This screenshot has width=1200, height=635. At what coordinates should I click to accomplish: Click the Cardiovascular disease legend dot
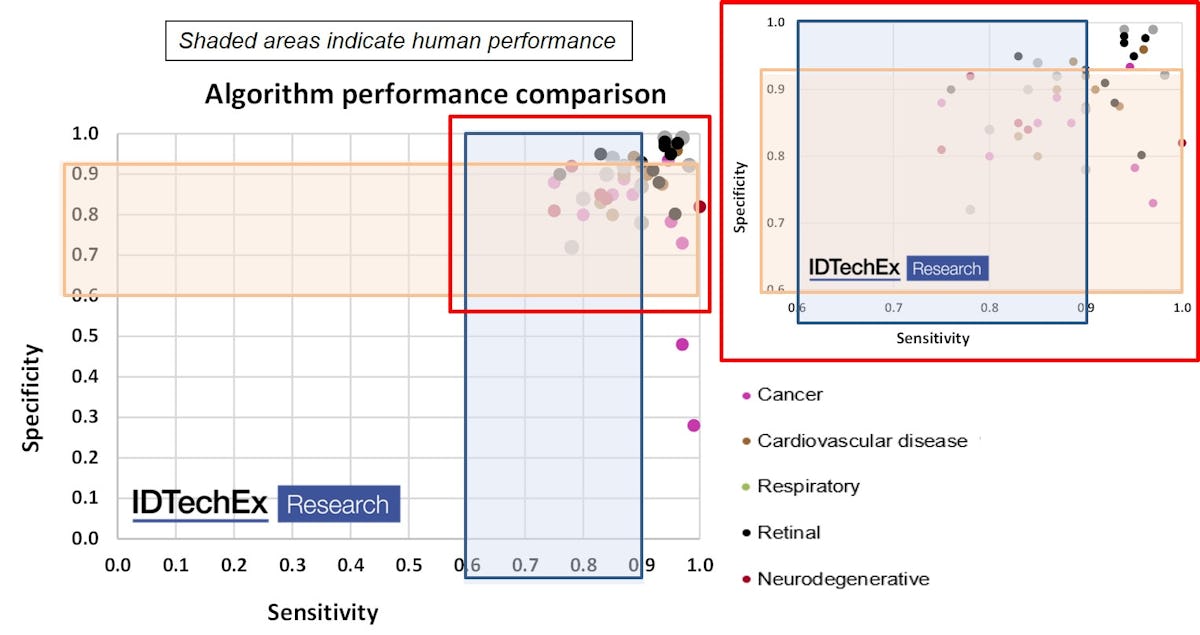745,442
